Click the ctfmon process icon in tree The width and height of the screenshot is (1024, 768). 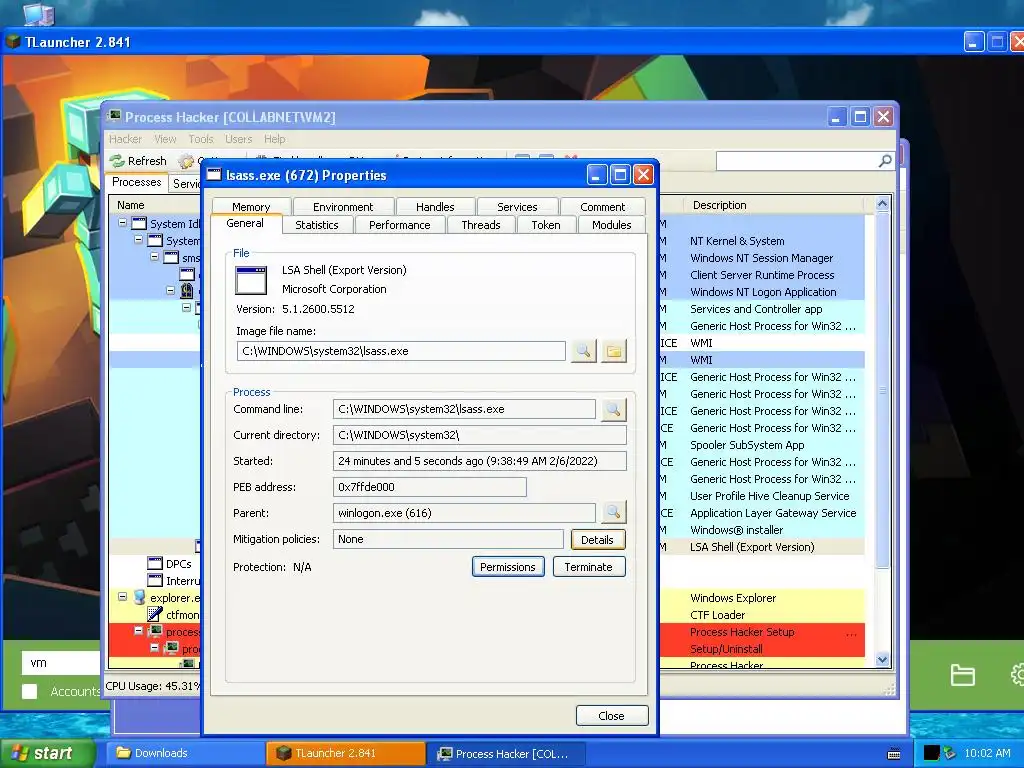click(x=155, y=615)
